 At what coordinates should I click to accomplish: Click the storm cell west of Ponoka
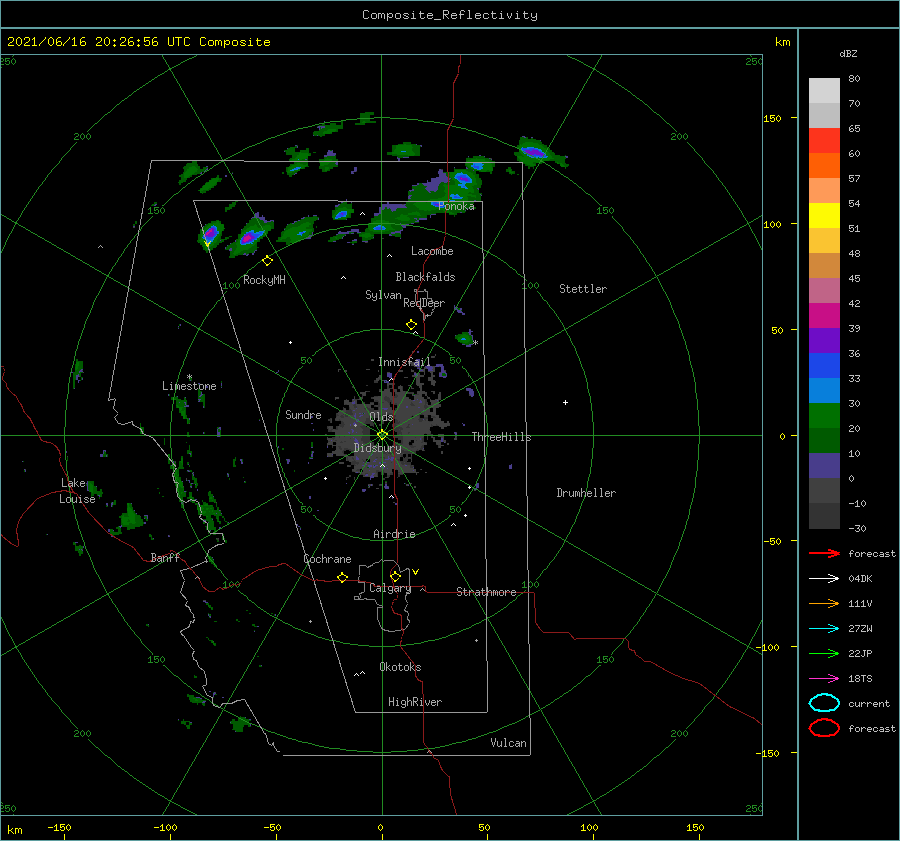[x=342, y=213]
